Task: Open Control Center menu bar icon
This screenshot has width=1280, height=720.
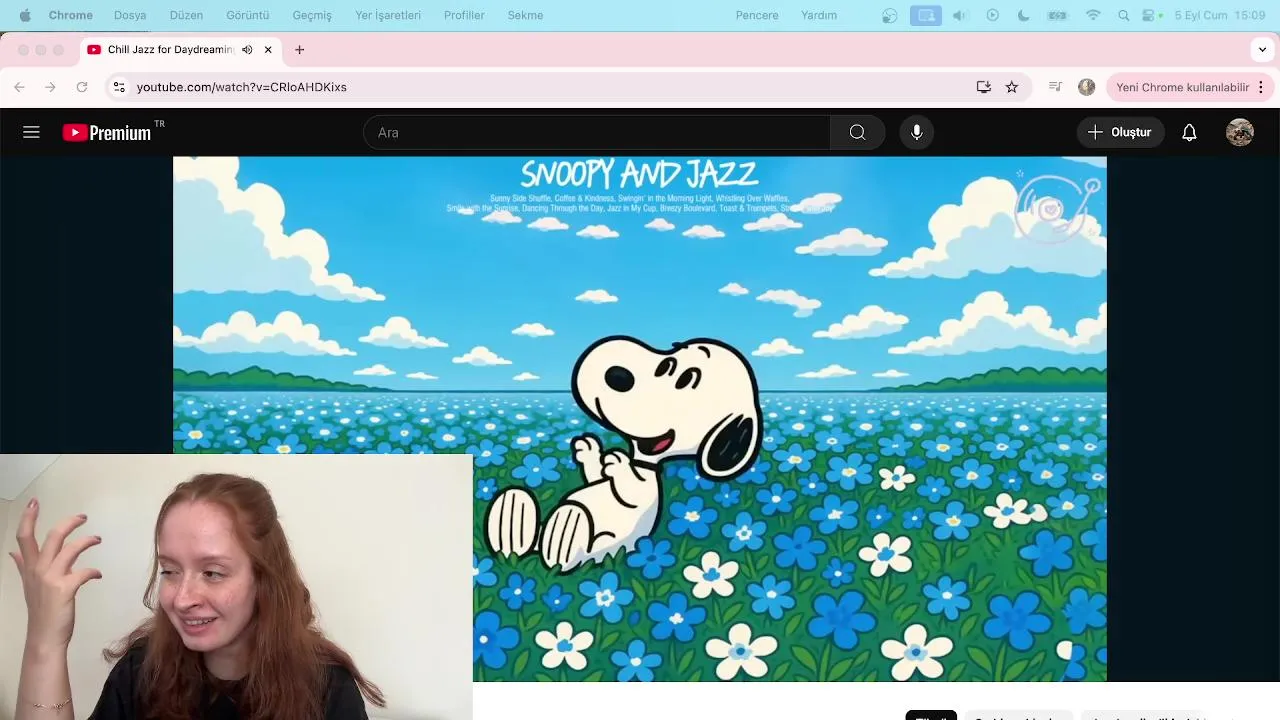Action: (x=1148, y=15)
